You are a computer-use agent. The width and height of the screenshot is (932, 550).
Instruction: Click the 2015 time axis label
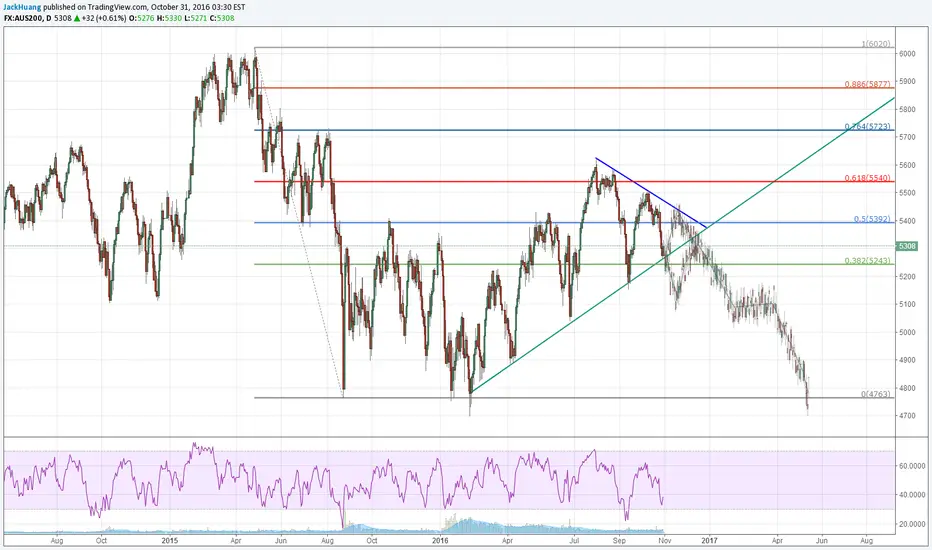coord(170,541)
